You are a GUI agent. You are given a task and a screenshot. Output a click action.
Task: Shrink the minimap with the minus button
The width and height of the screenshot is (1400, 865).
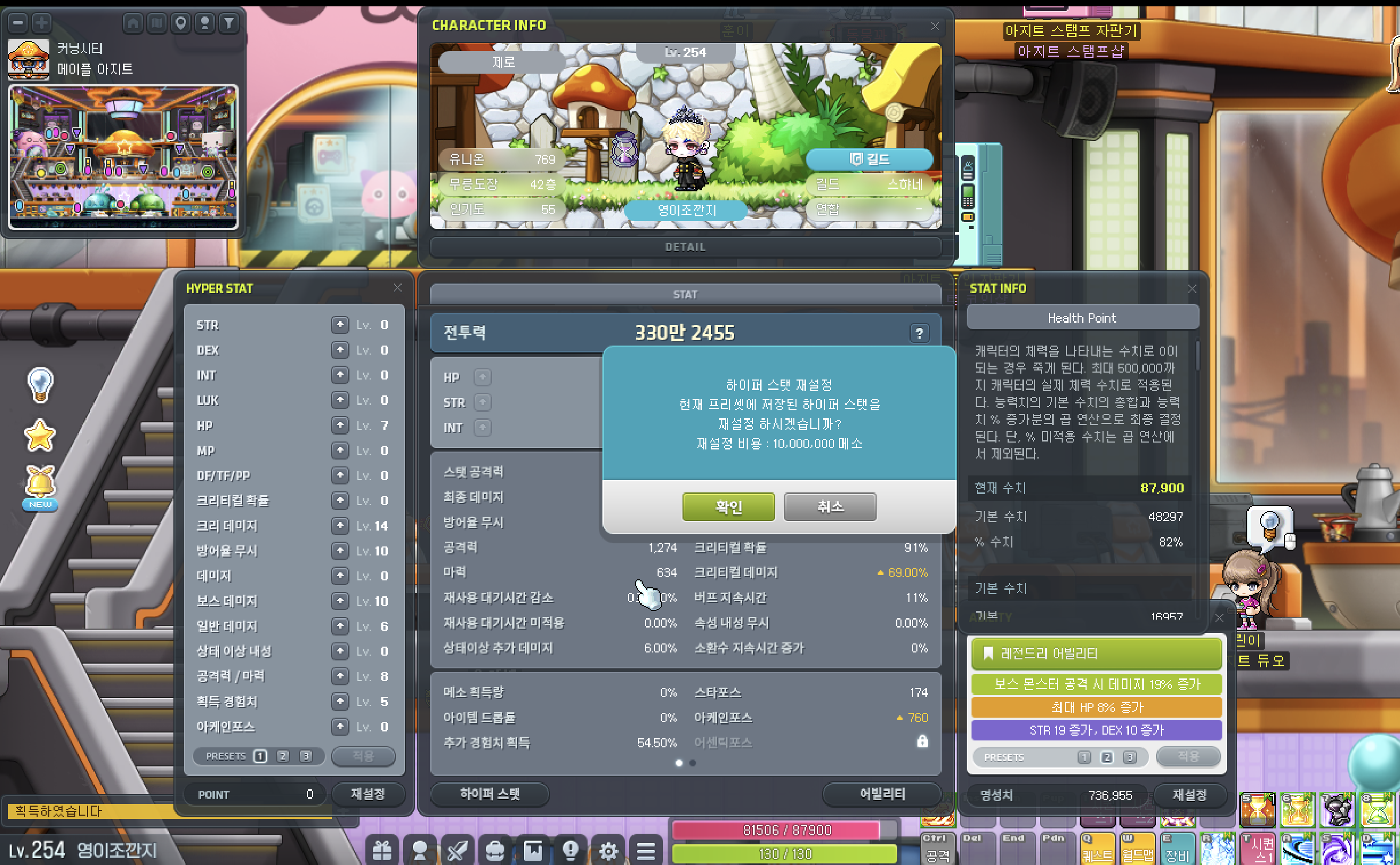[x=17, y=23]
